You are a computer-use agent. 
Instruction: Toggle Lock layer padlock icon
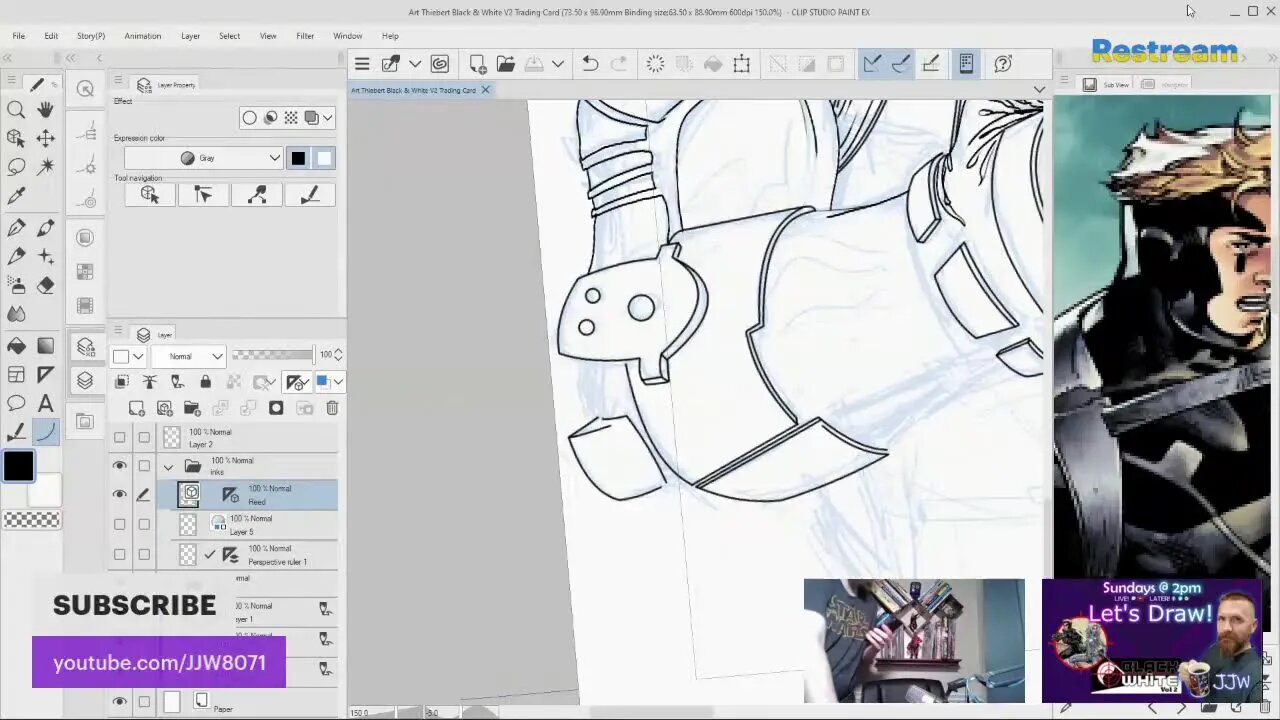(x=205, y=381)
